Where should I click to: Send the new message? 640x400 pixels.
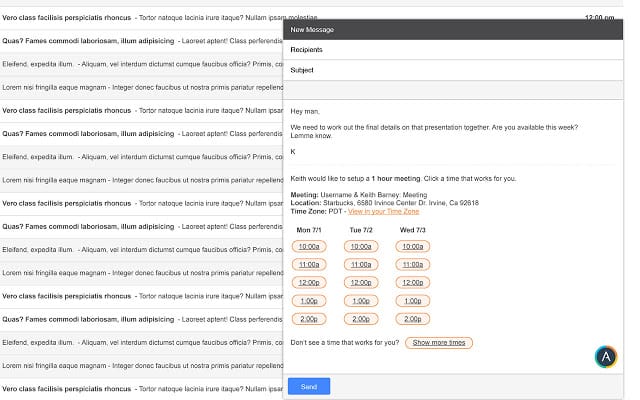pyautogui.click(x=309, y=387)
